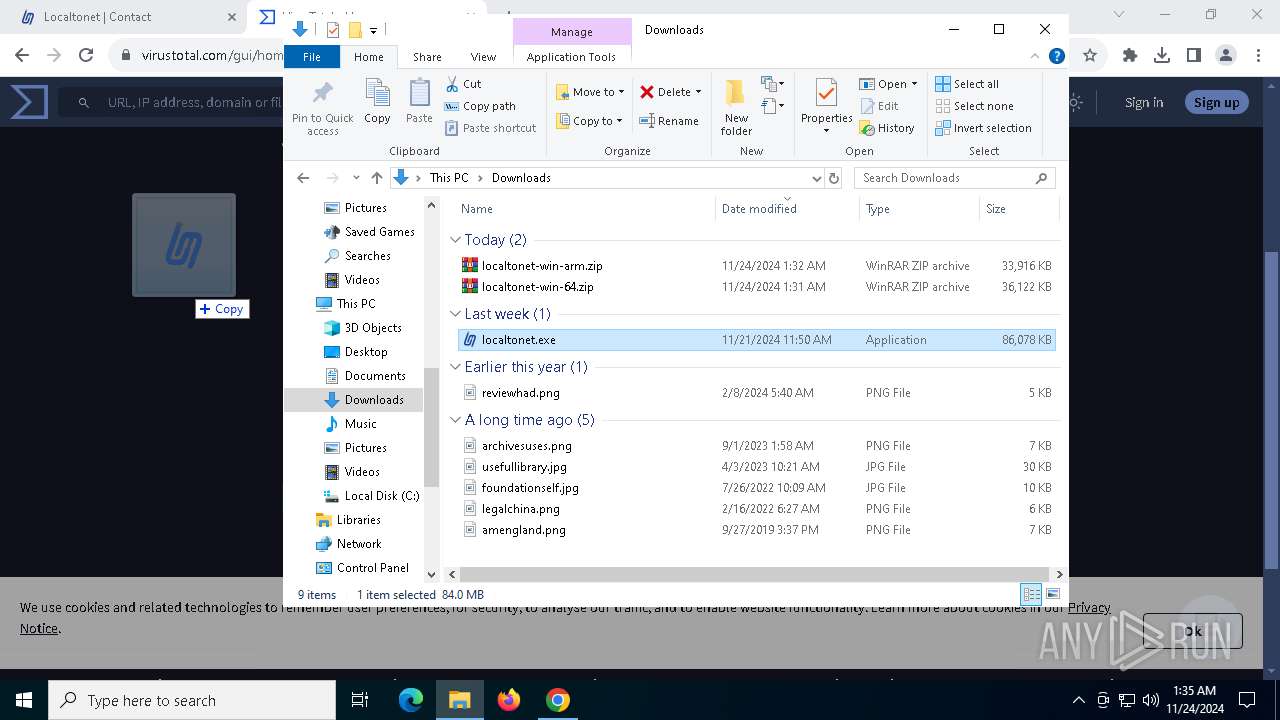Open file History
This screenshot has height=720, width=1280.
tap(886, 128)
